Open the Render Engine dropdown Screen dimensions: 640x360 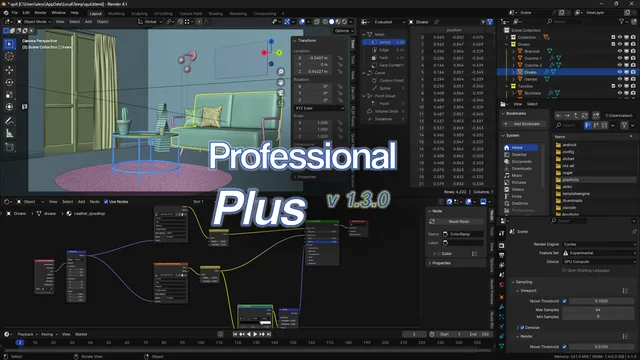[599, 244]
